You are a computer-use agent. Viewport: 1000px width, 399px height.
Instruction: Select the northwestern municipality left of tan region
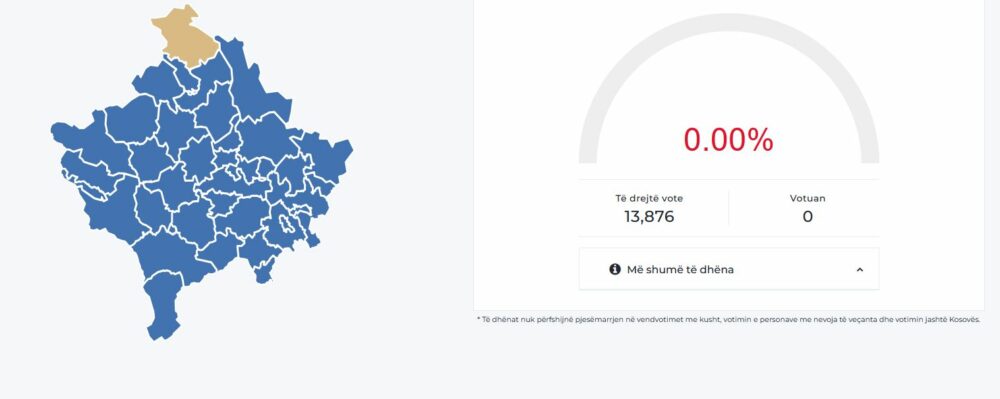pyautogui.click(x=156, y=83)
